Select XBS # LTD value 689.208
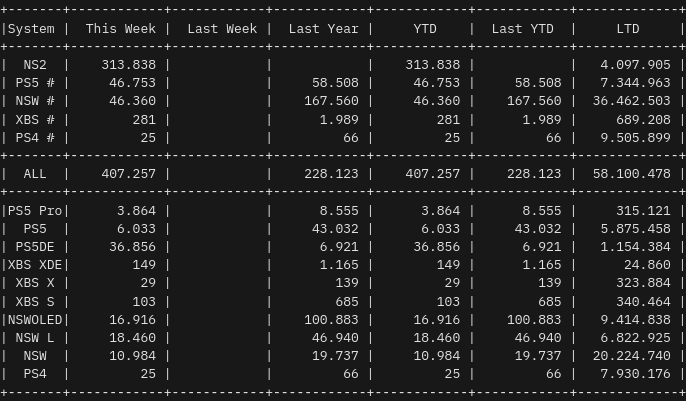This screenshot has width=686, height=401. (x=637, y=120)
